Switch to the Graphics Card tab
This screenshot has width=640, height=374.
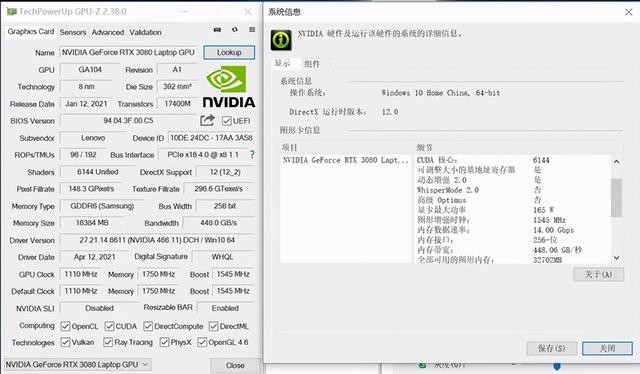(x=31, y=31)
